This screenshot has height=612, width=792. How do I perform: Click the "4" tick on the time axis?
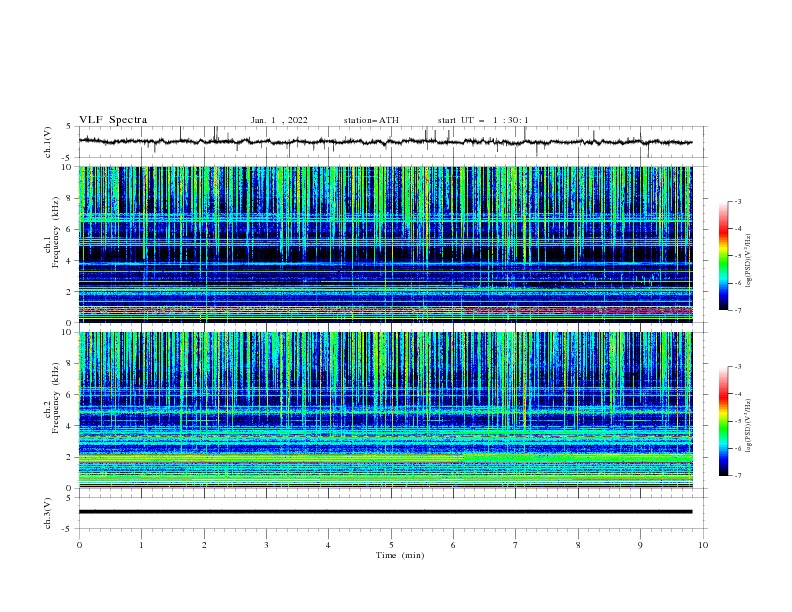point(328,545)
